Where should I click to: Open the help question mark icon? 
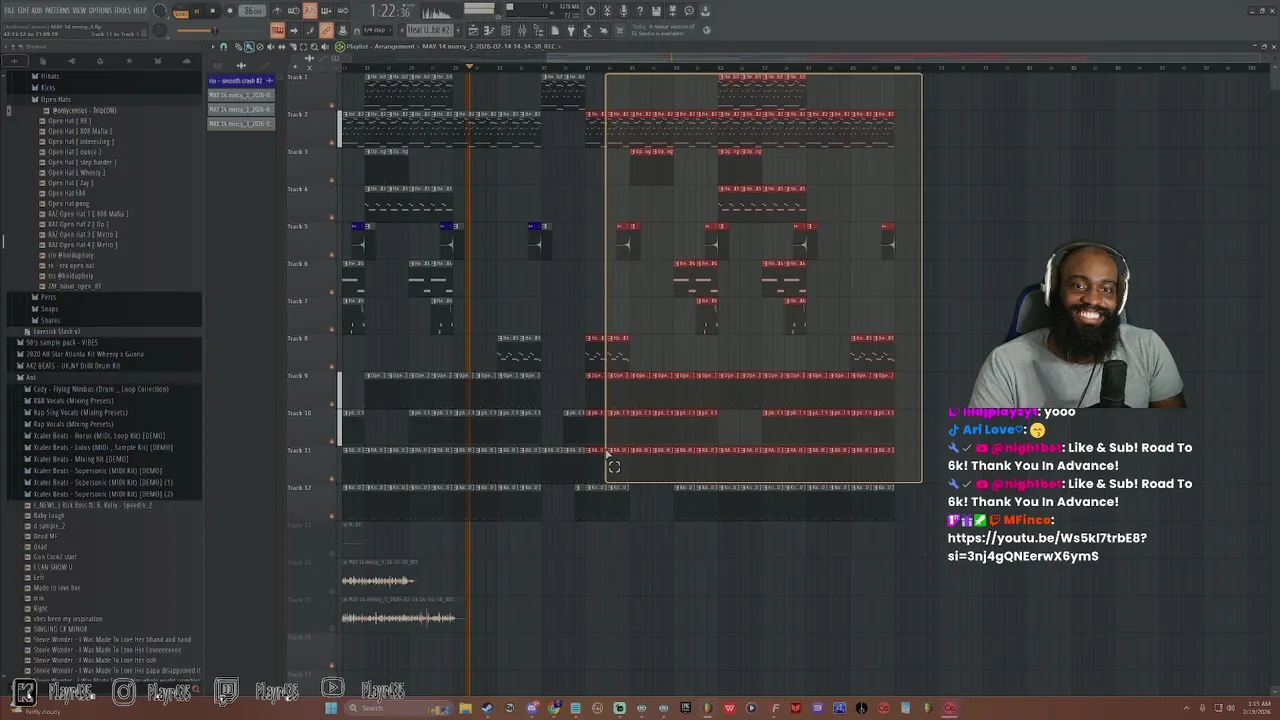coord(640,11)
